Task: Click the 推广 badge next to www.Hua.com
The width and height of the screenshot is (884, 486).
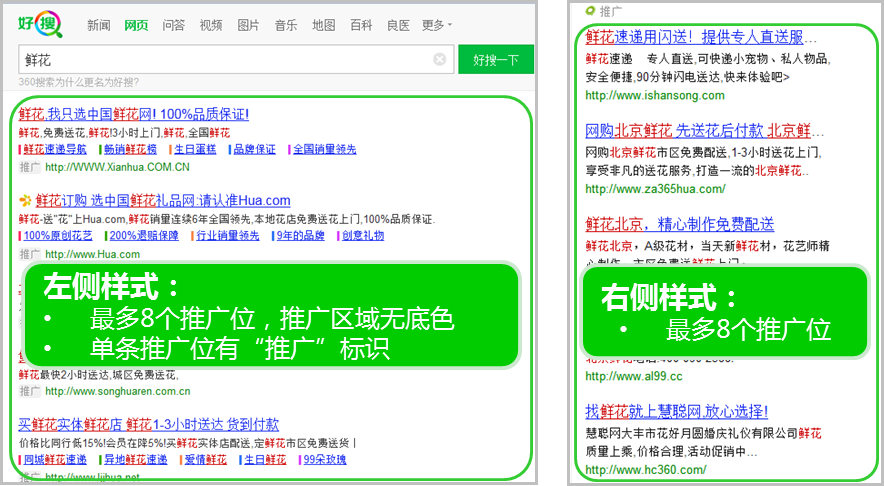Action: [29, 254]
